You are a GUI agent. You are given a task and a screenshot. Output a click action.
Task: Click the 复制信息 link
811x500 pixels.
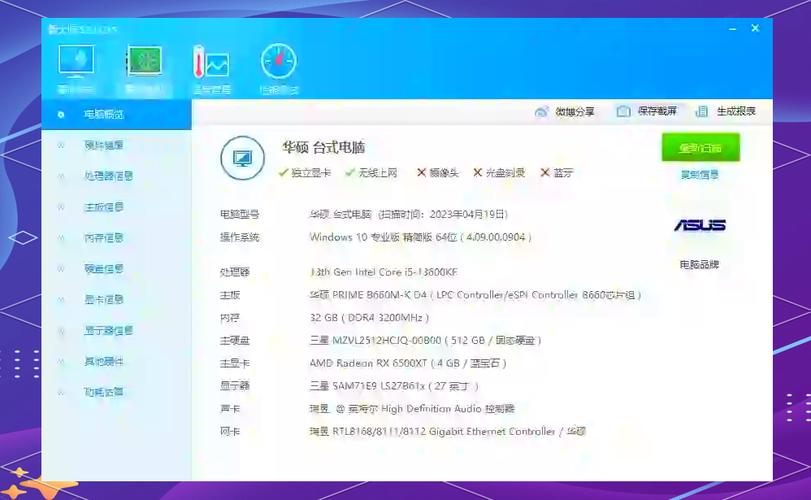click(x=699, y=174)
